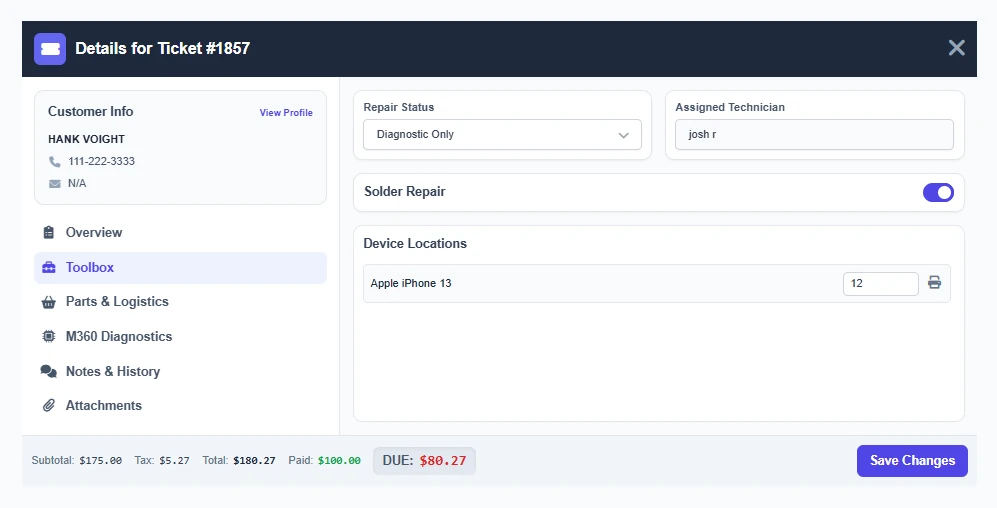Click the Subtotal $175.00 value

100,460
